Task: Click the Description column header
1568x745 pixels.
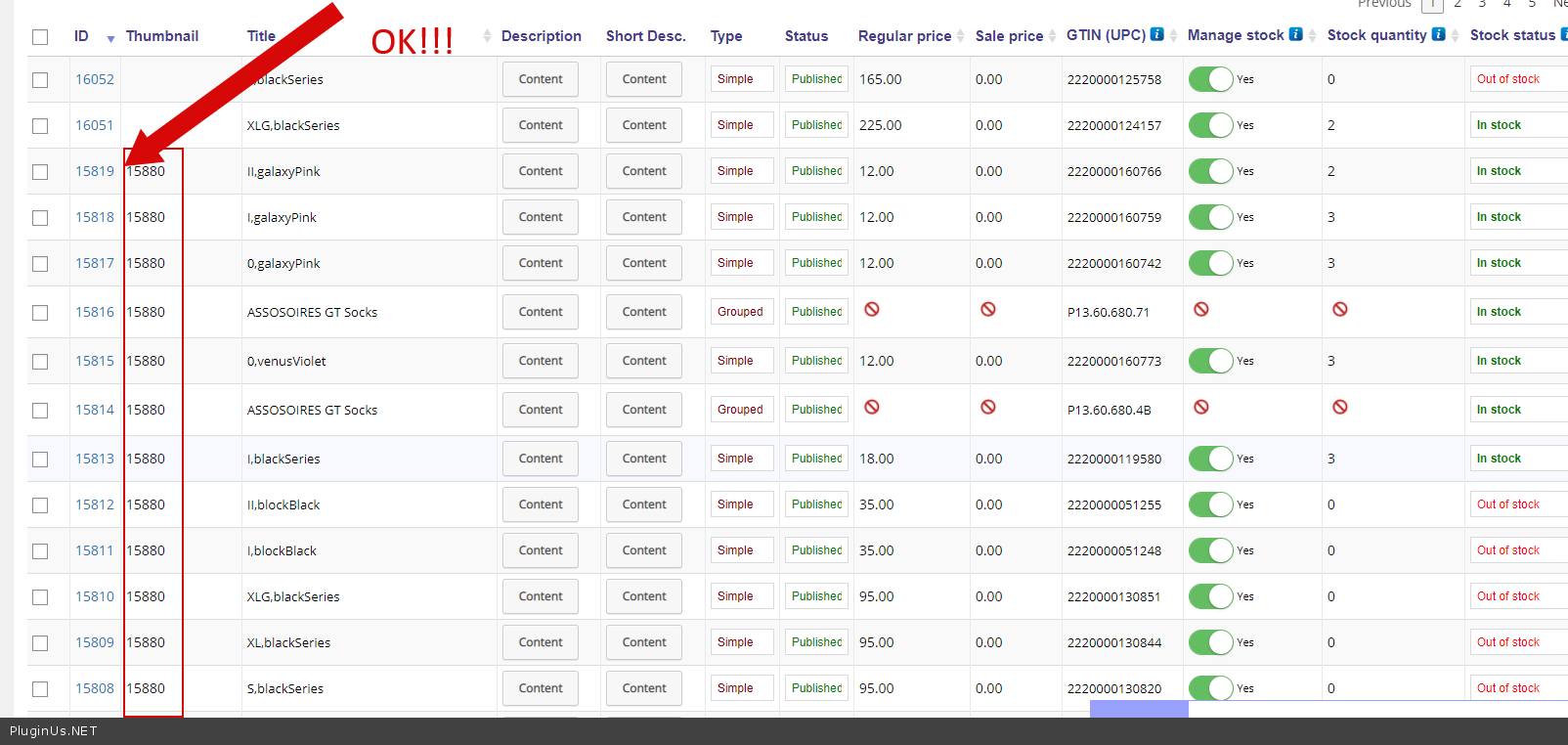Action: pyautogui.click(x=541, y=36)
